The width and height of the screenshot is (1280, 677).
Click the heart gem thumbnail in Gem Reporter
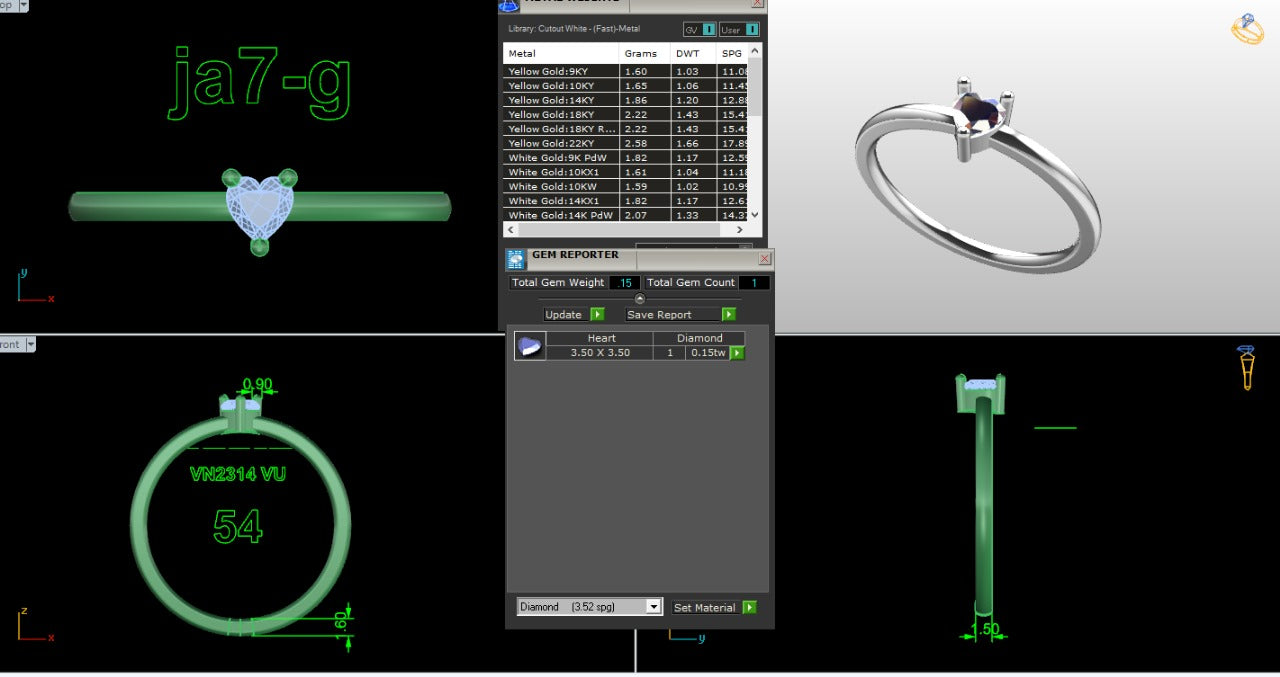point(530,346)
